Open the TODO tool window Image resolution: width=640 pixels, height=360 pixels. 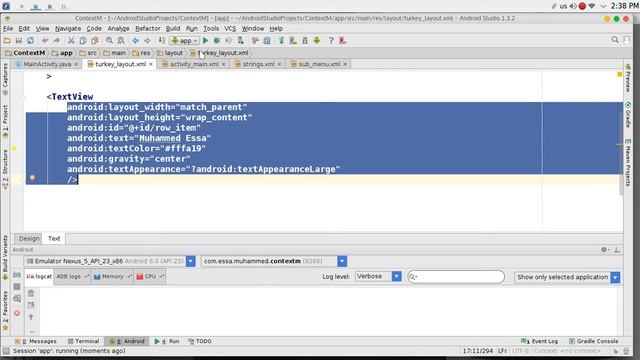click(x=200, y=341)
